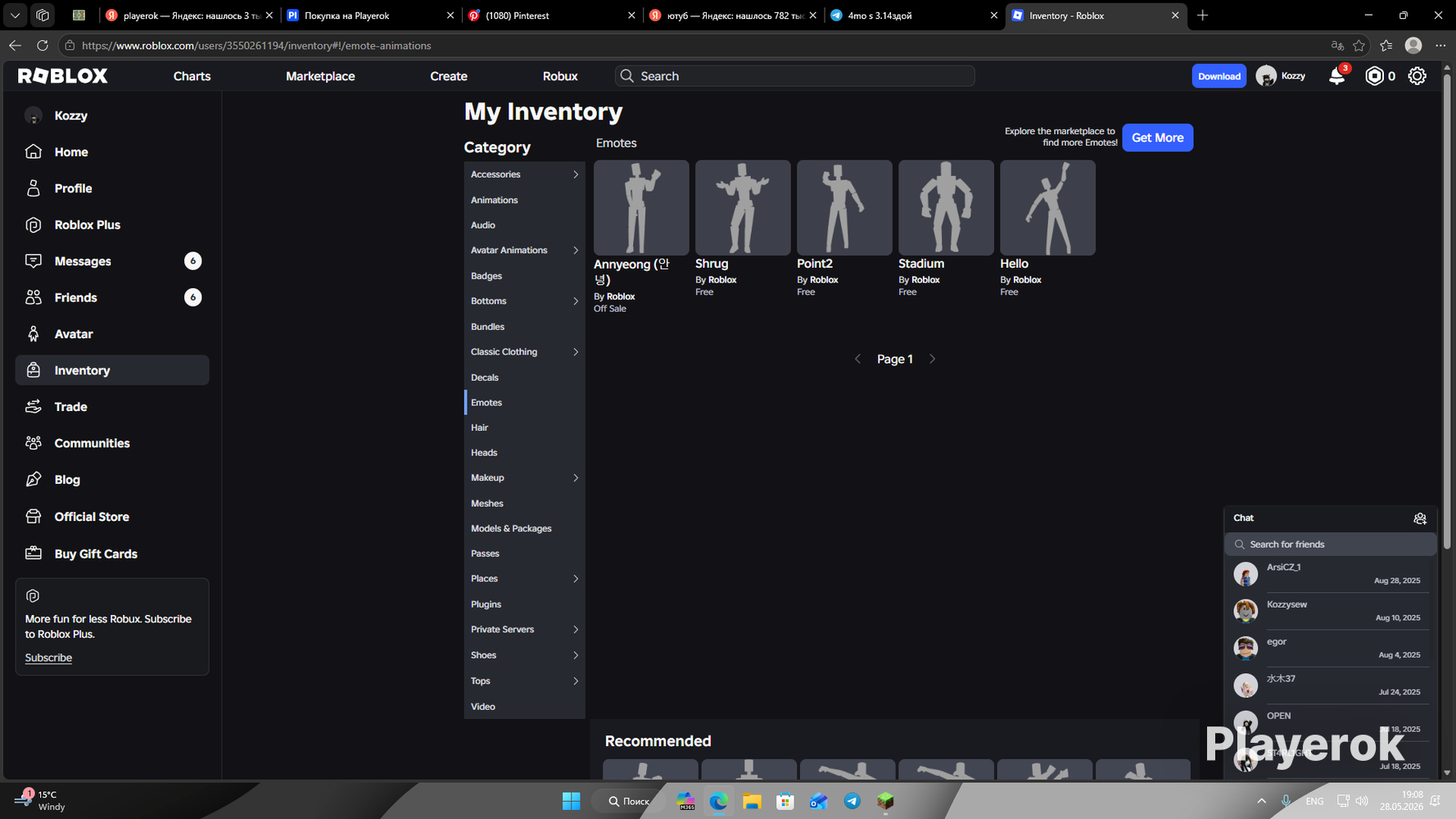
Task: Expand the Accessories category
Action: pyautogui.click(x=576, y=174)
